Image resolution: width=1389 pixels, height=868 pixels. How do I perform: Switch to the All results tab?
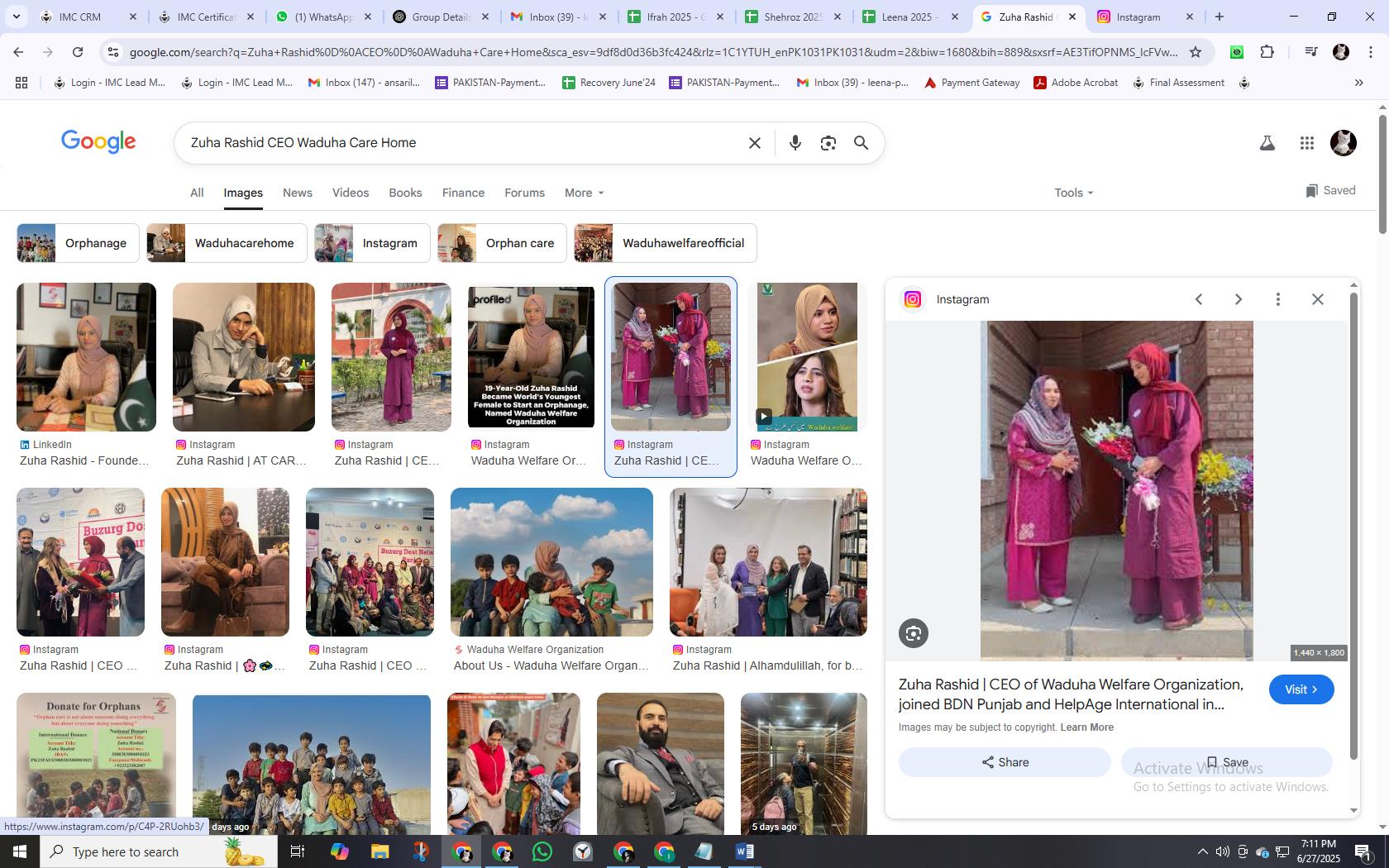click(197, 193)
